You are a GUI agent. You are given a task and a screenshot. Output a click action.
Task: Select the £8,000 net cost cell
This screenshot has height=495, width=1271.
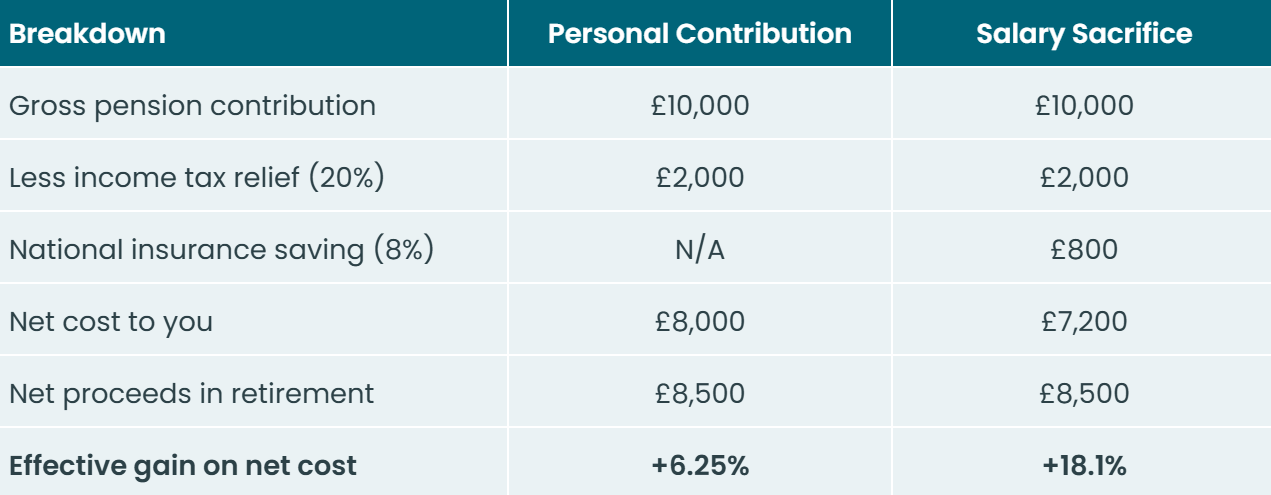[700, 321]
